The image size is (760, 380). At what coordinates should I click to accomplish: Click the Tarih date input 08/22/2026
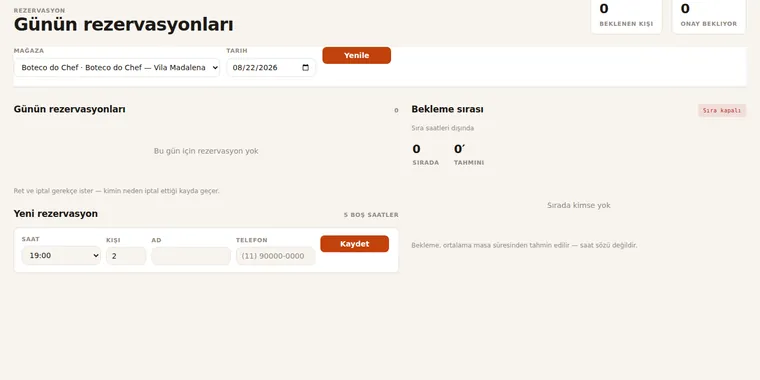[271, 67]
